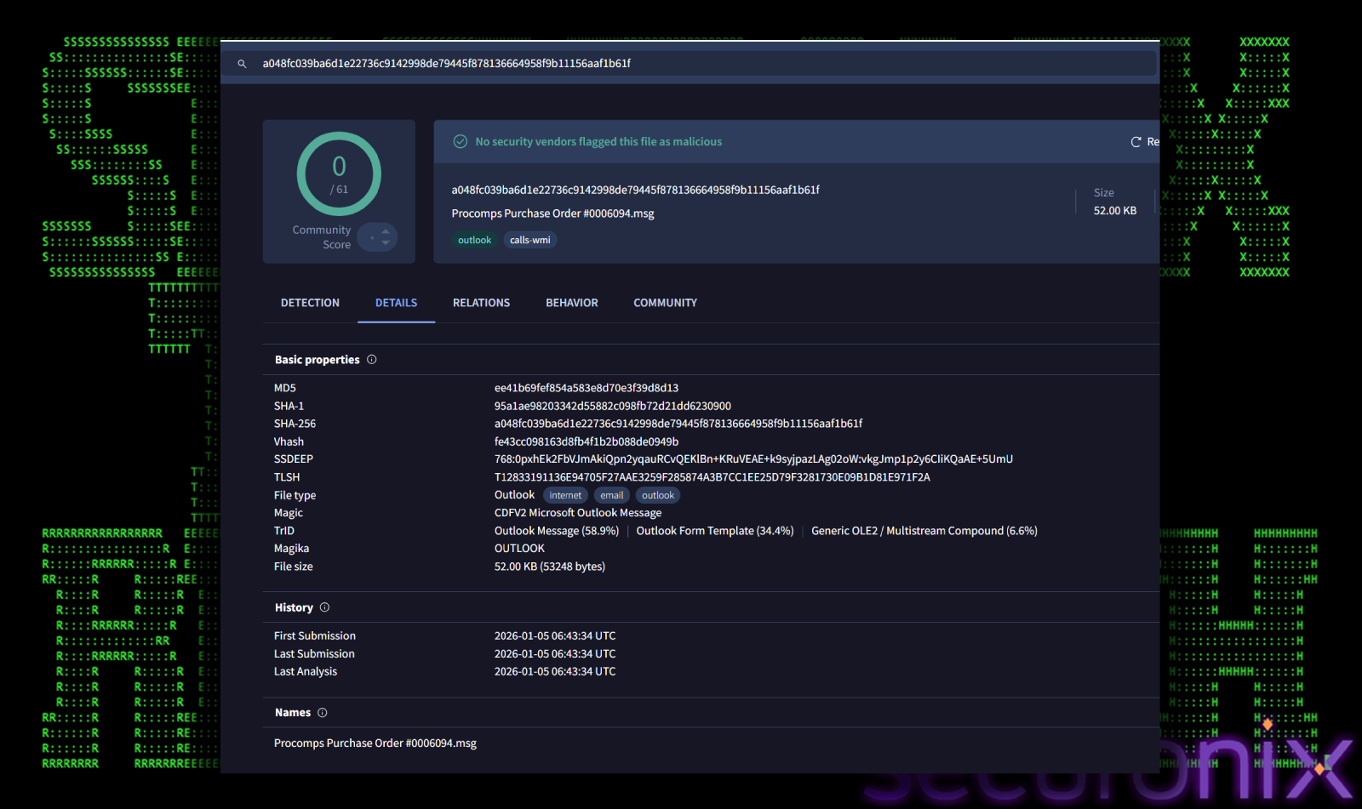Click the 0/61 detection score circle
This screenshot has width=1362, height=809.
click(x=339, y=173)
